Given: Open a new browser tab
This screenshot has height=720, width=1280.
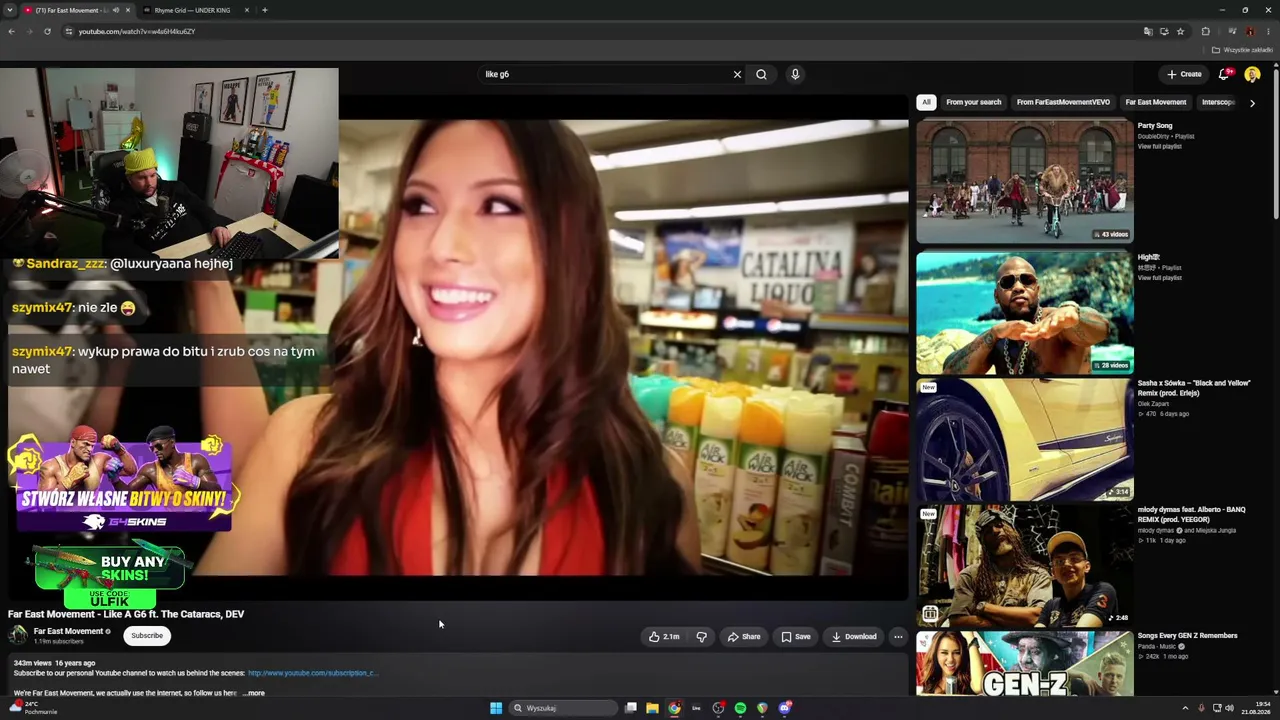Looking at the screenshot, I should (x=264, y=10).
